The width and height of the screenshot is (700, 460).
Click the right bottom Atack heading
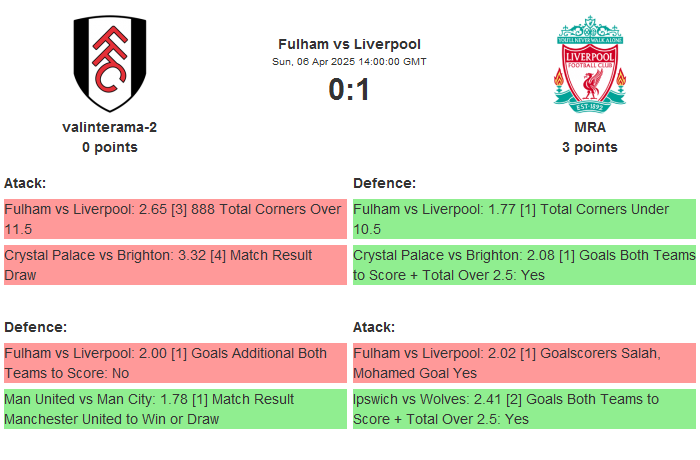[x=374, y=327]
